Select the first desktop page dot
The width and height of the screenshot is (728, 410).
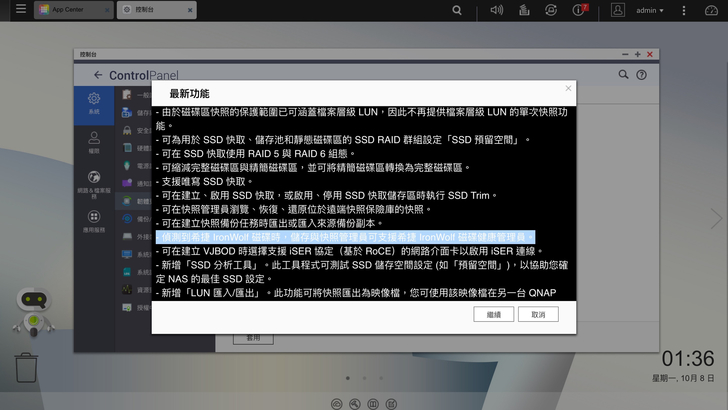click(x=348, y=378)
